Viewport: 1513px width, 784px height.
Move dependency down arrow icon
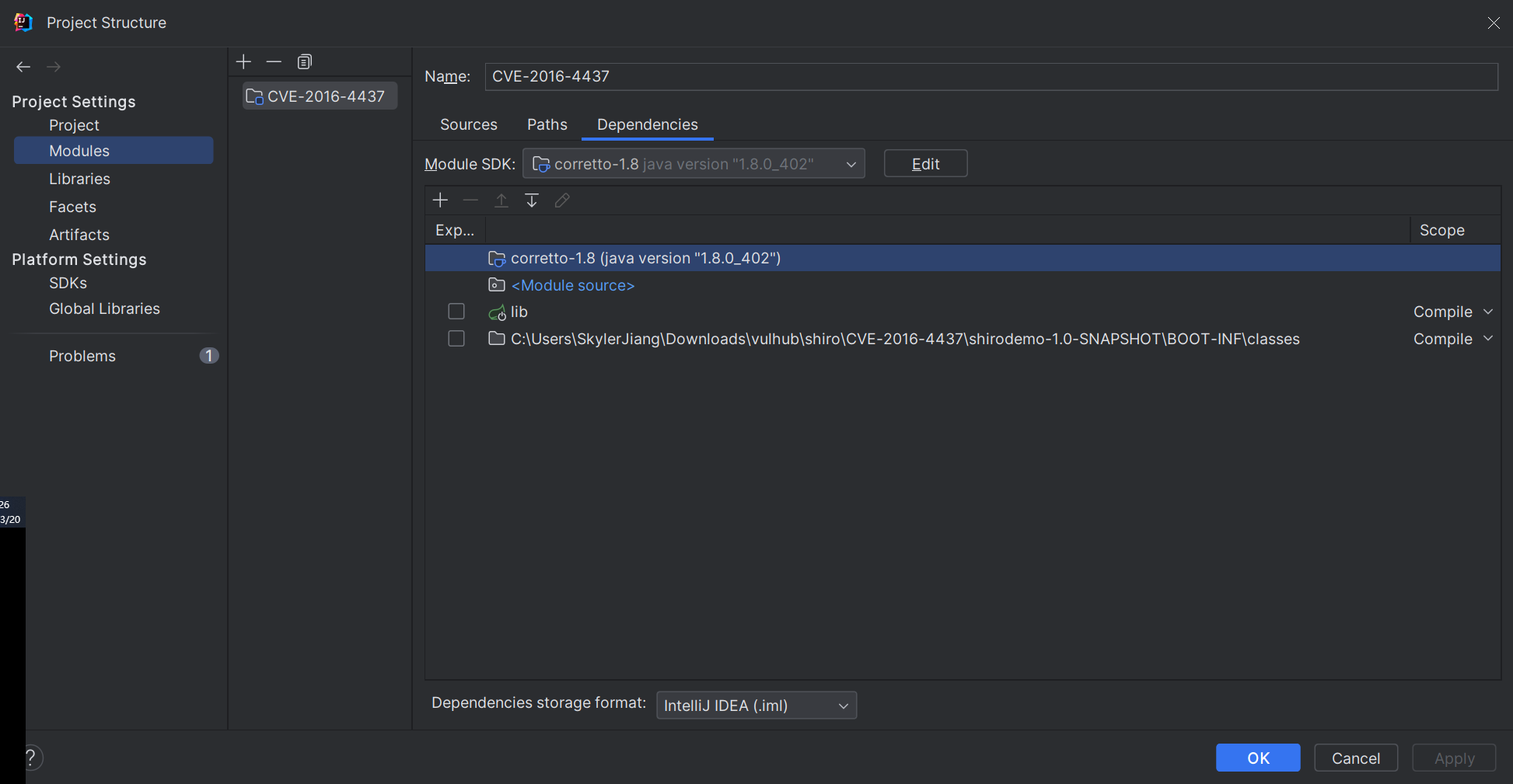(x=532, y=200)
